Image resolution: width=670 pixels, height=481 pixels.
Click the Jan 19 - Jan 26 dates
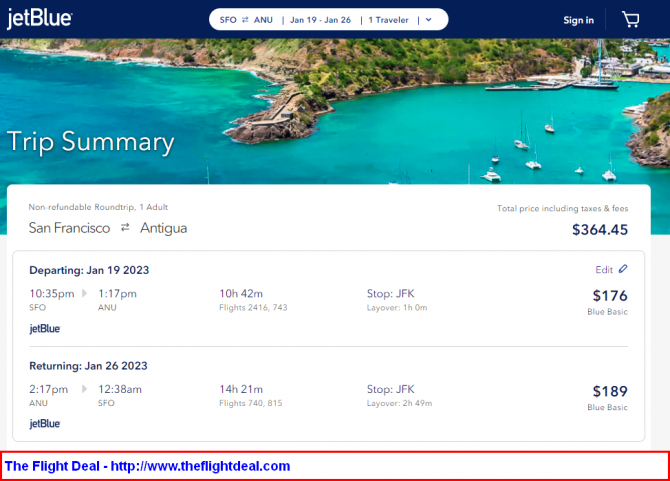tap(320, 20)
